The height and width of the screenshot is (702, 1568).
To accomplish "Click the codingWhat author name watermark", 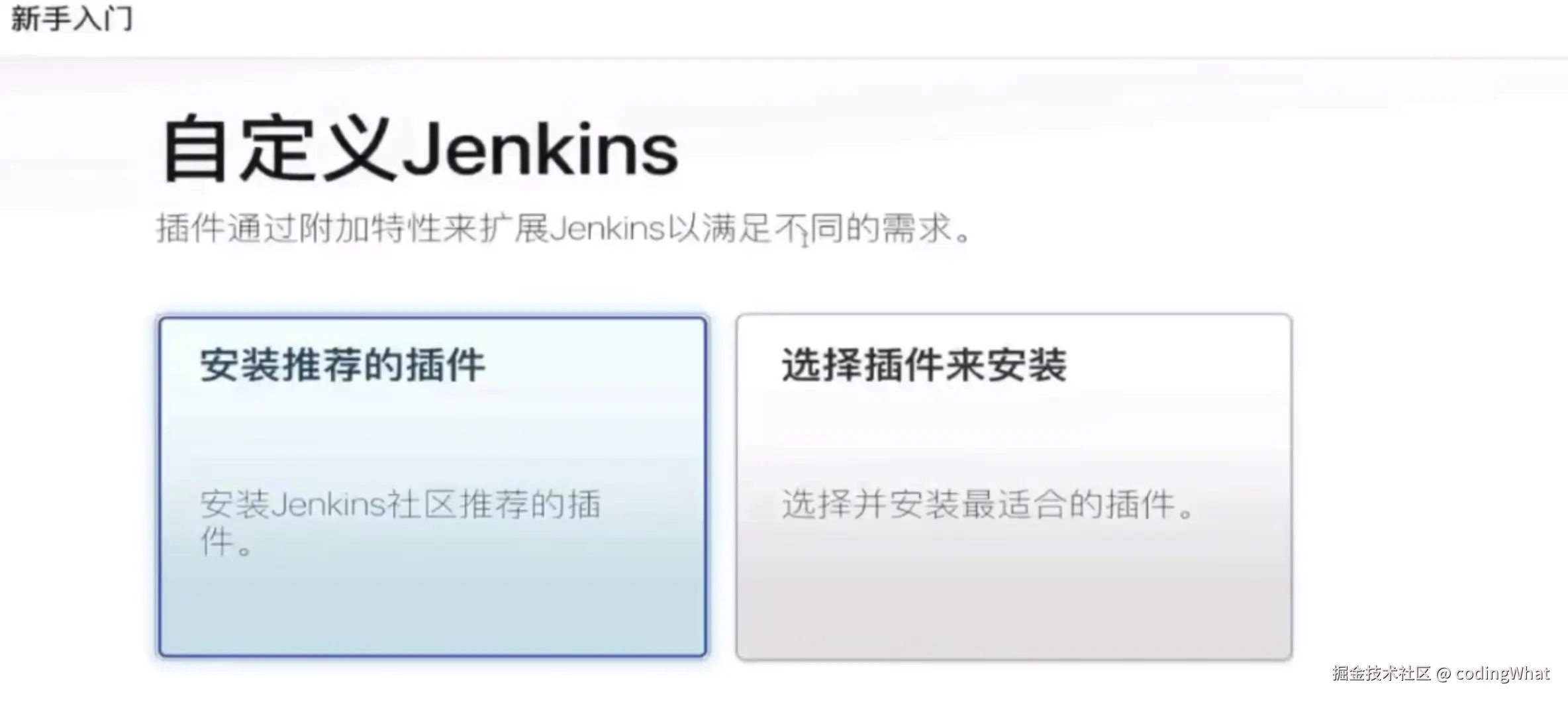I will (1502, 674).
